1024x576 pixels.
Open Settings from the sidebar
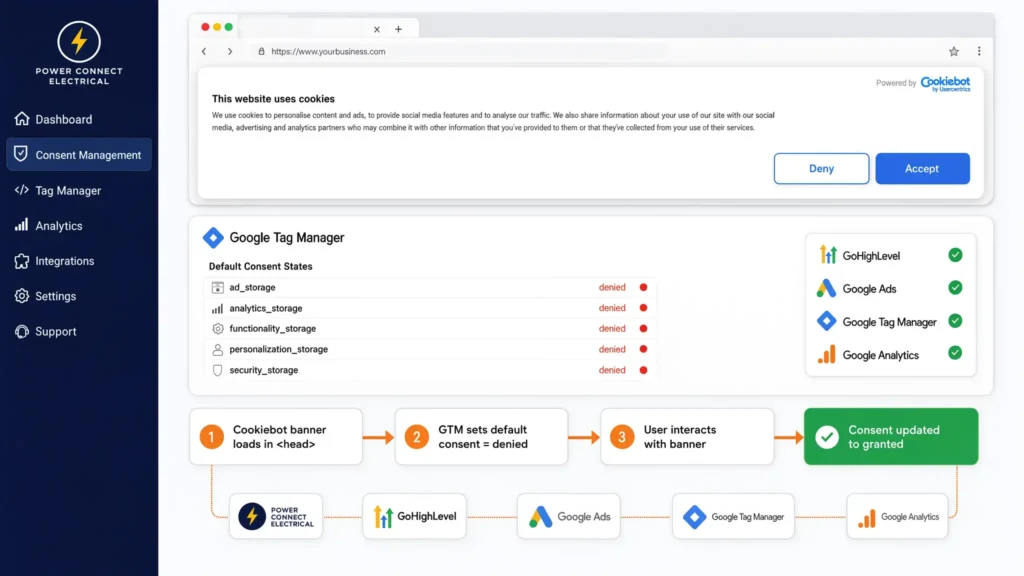point(46,296)
